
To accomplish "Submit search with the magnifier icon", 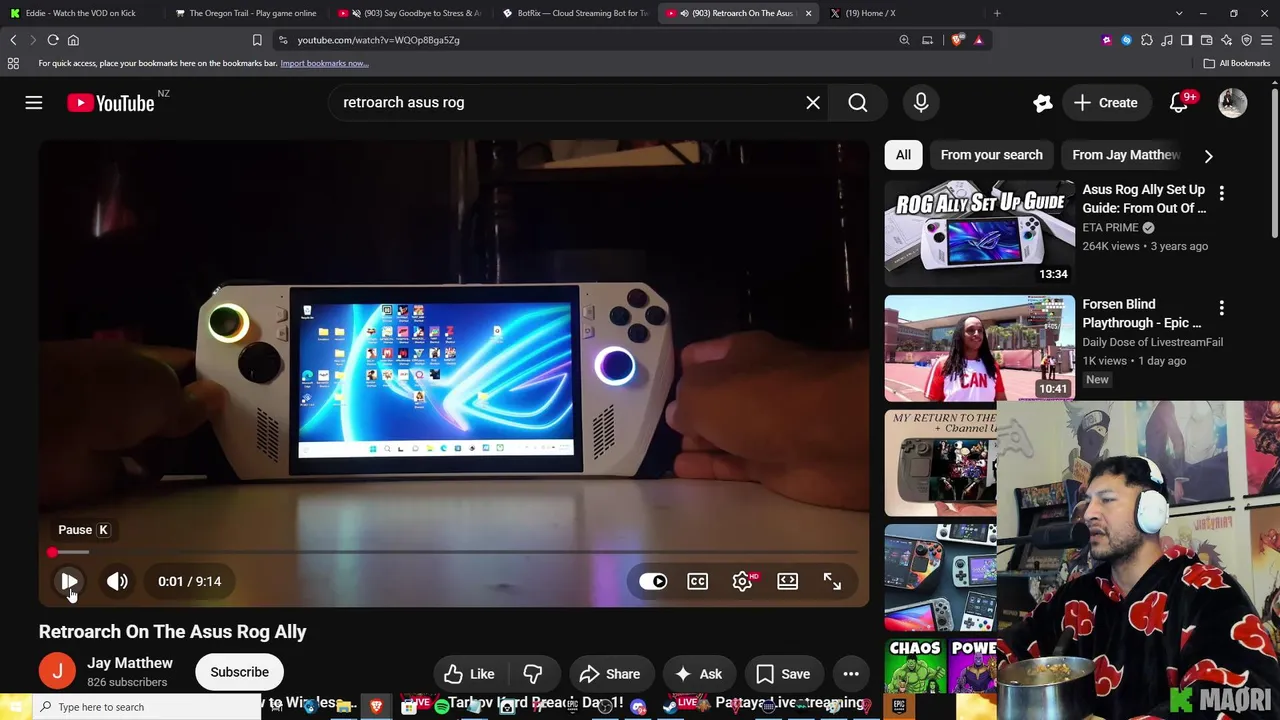I will coord(858,102).
